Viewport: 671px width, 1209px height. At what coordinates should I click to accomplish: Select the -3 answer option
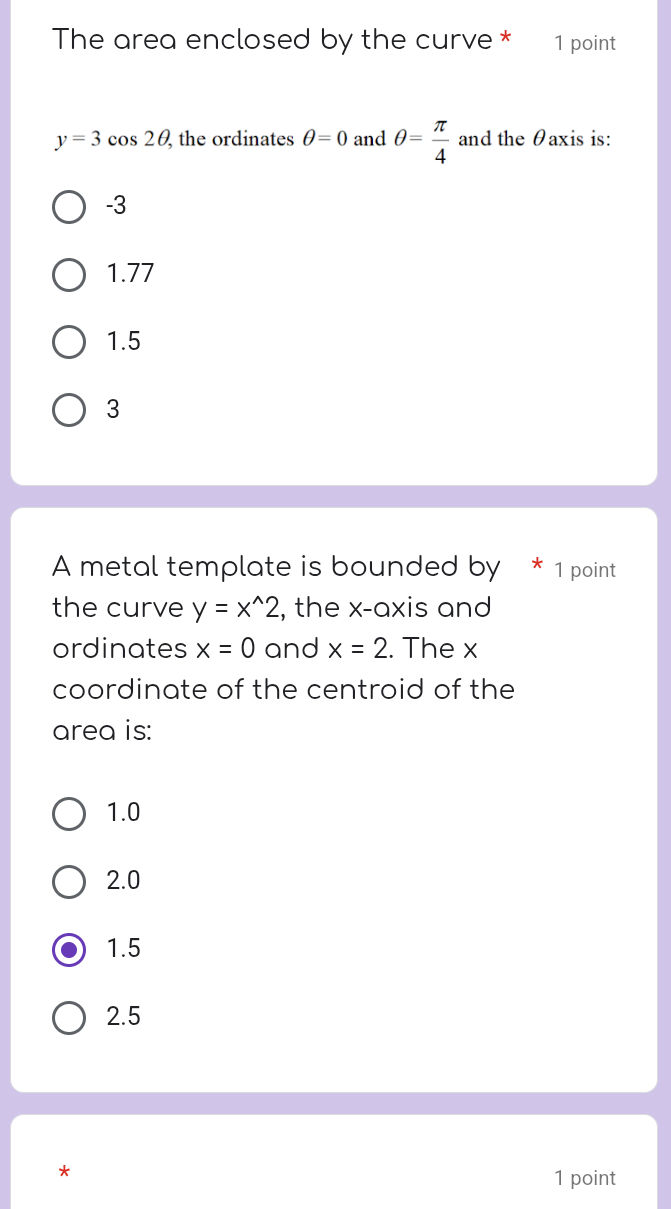68,207
